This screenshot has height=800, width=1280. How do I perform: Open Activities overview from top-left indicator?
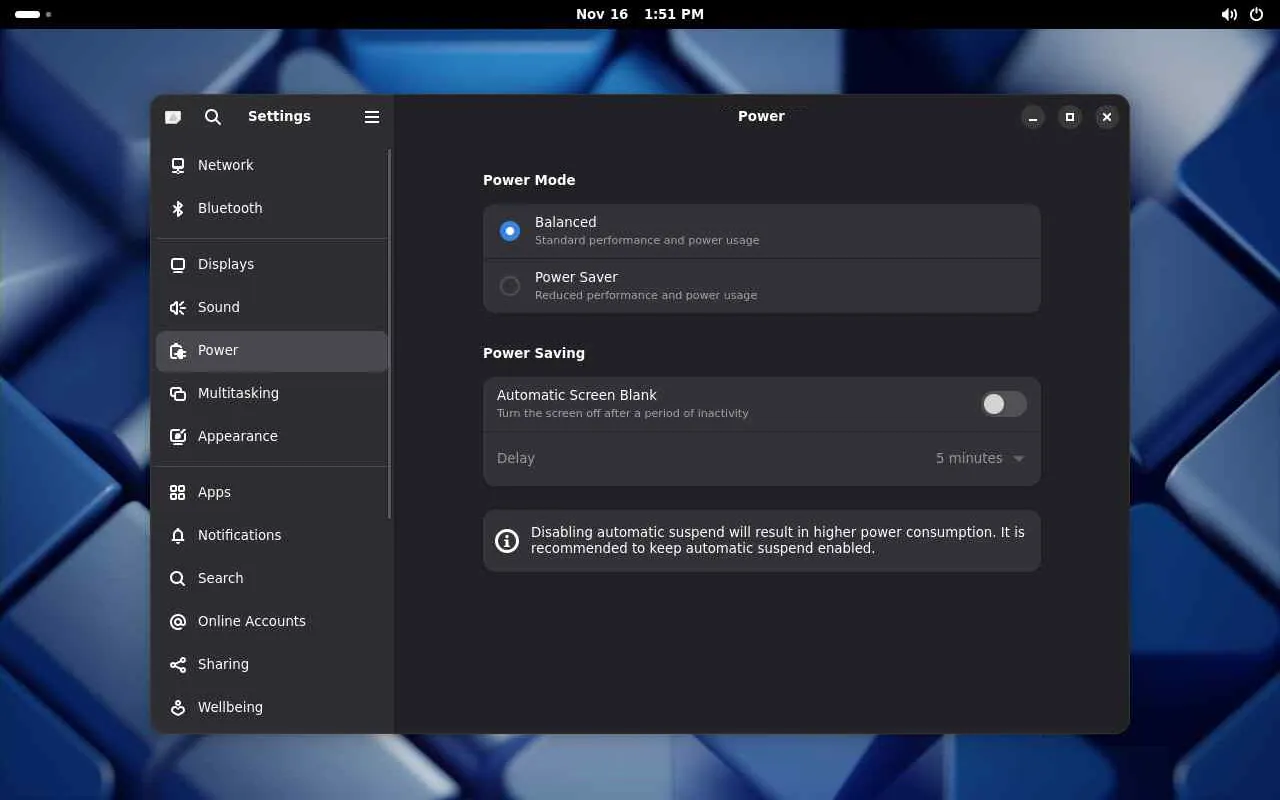point(33,14)
